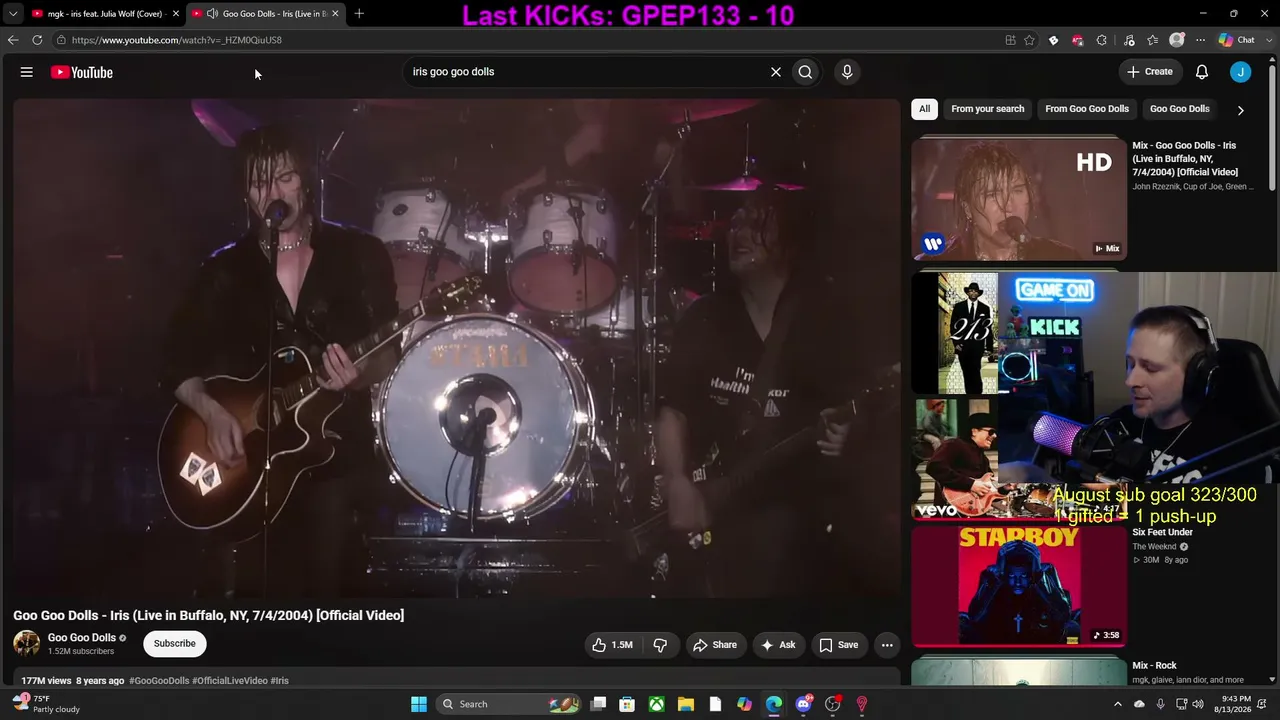Show more filter chips with the chevron
This screenshot has width=1280, height=720.
(1240, 110)
